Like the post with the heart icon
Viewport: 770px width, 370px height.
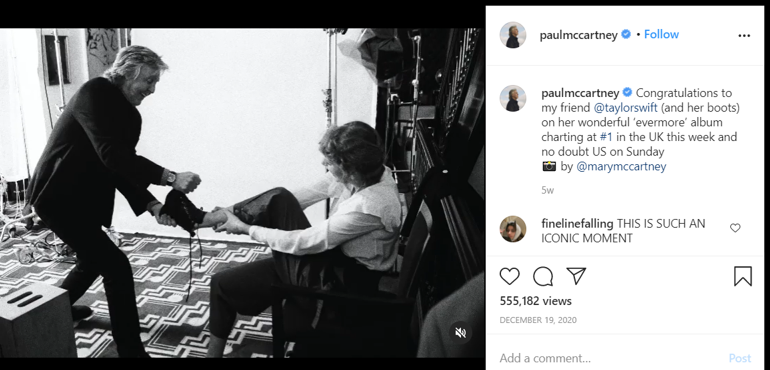(509, 277)
